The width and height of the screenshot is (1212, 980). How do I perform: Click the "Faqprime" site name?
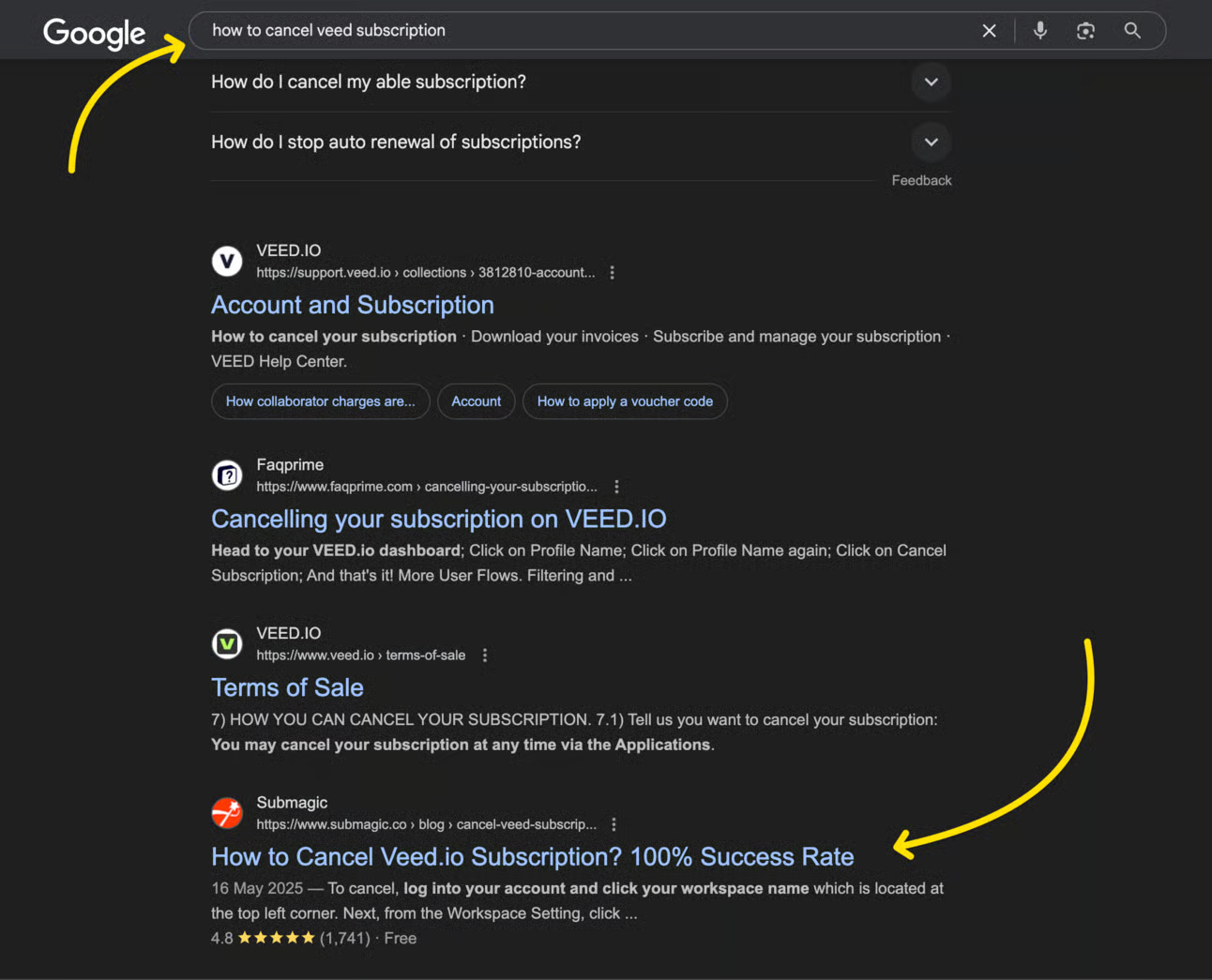pos(290,464)
